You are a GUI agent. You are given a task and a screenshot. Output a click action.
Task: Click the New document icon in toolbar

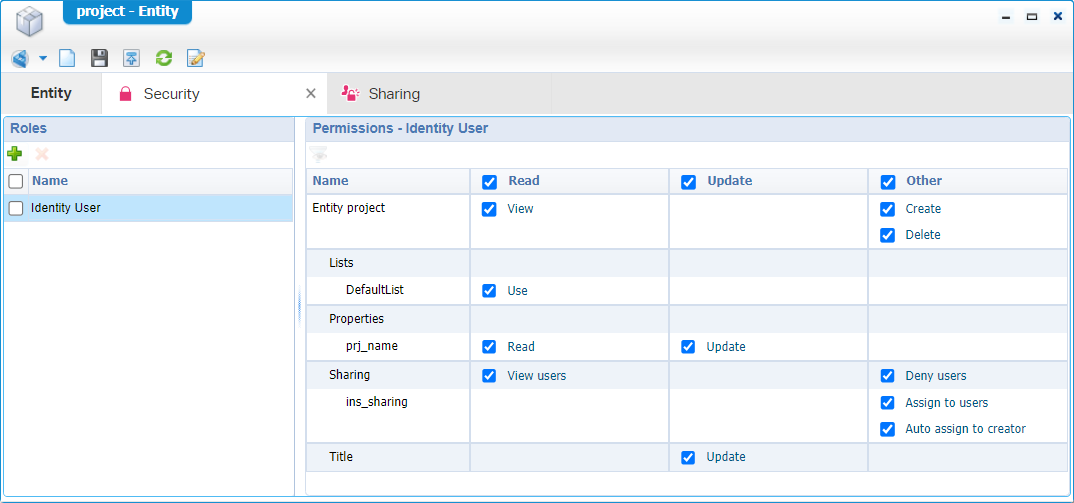[67, 59]
